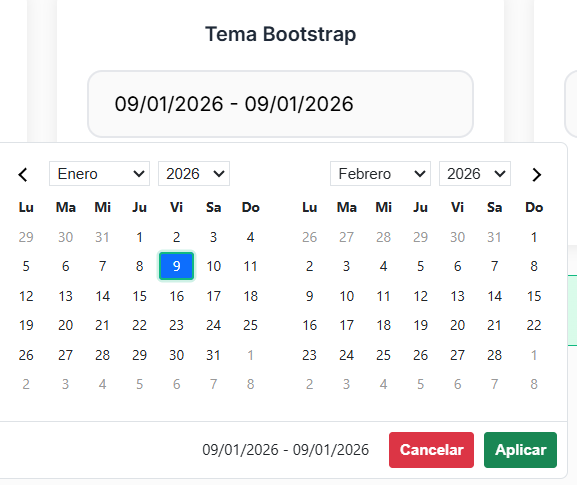Select grayed December 29 in Enero calendar
Viewport: 577px width, 485px height.
[26, 237]
